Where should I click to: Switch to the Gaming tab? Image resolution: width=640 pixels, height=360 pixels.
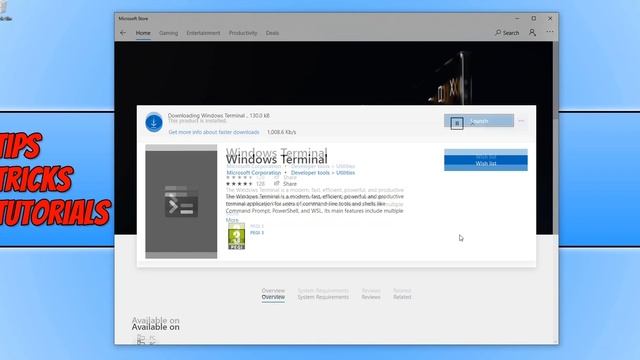tap(169, 33)
